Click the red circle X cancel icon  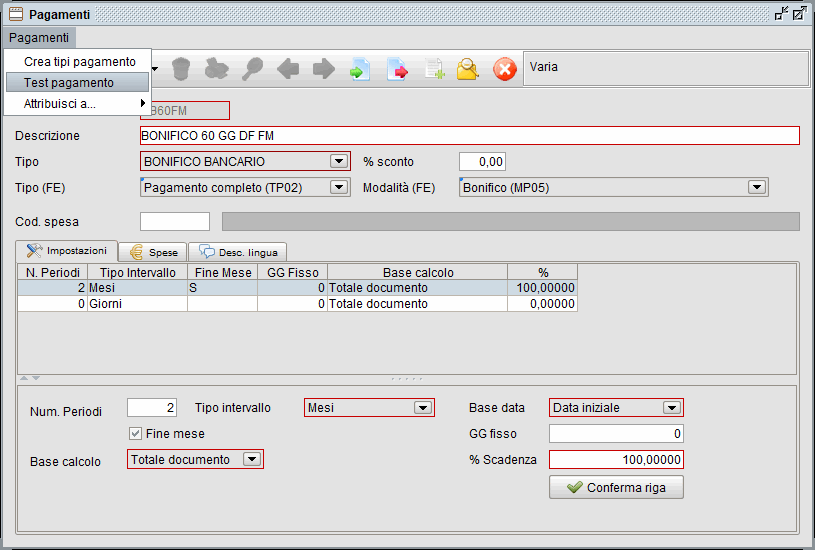[x=505, y=69]
